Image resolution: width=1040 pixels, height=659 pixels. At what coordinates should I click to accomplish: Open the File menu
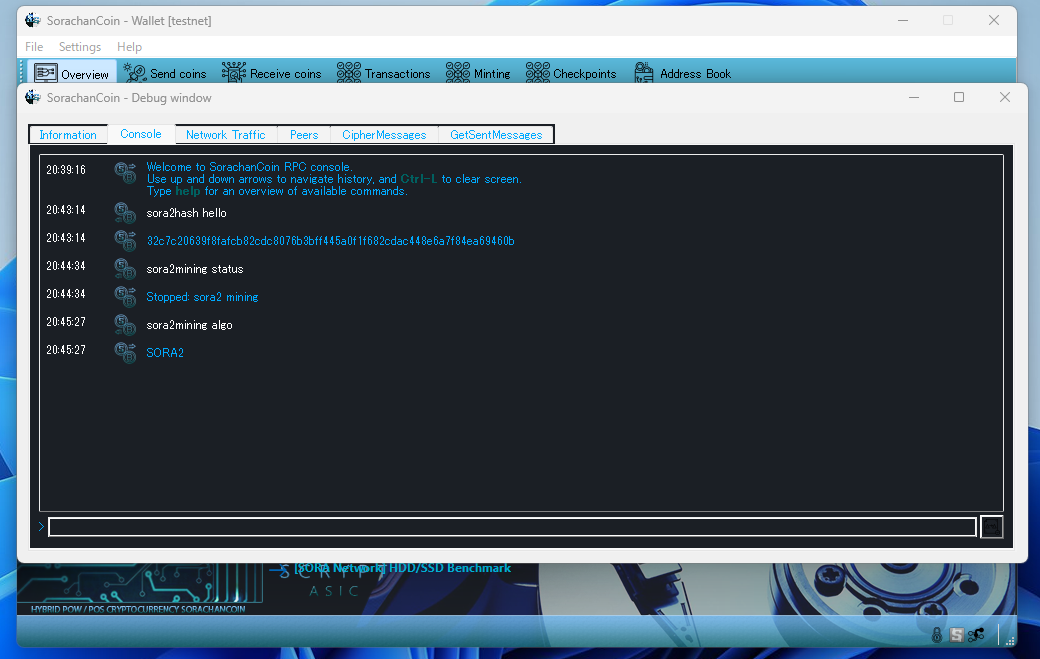(x=34, y=47)
